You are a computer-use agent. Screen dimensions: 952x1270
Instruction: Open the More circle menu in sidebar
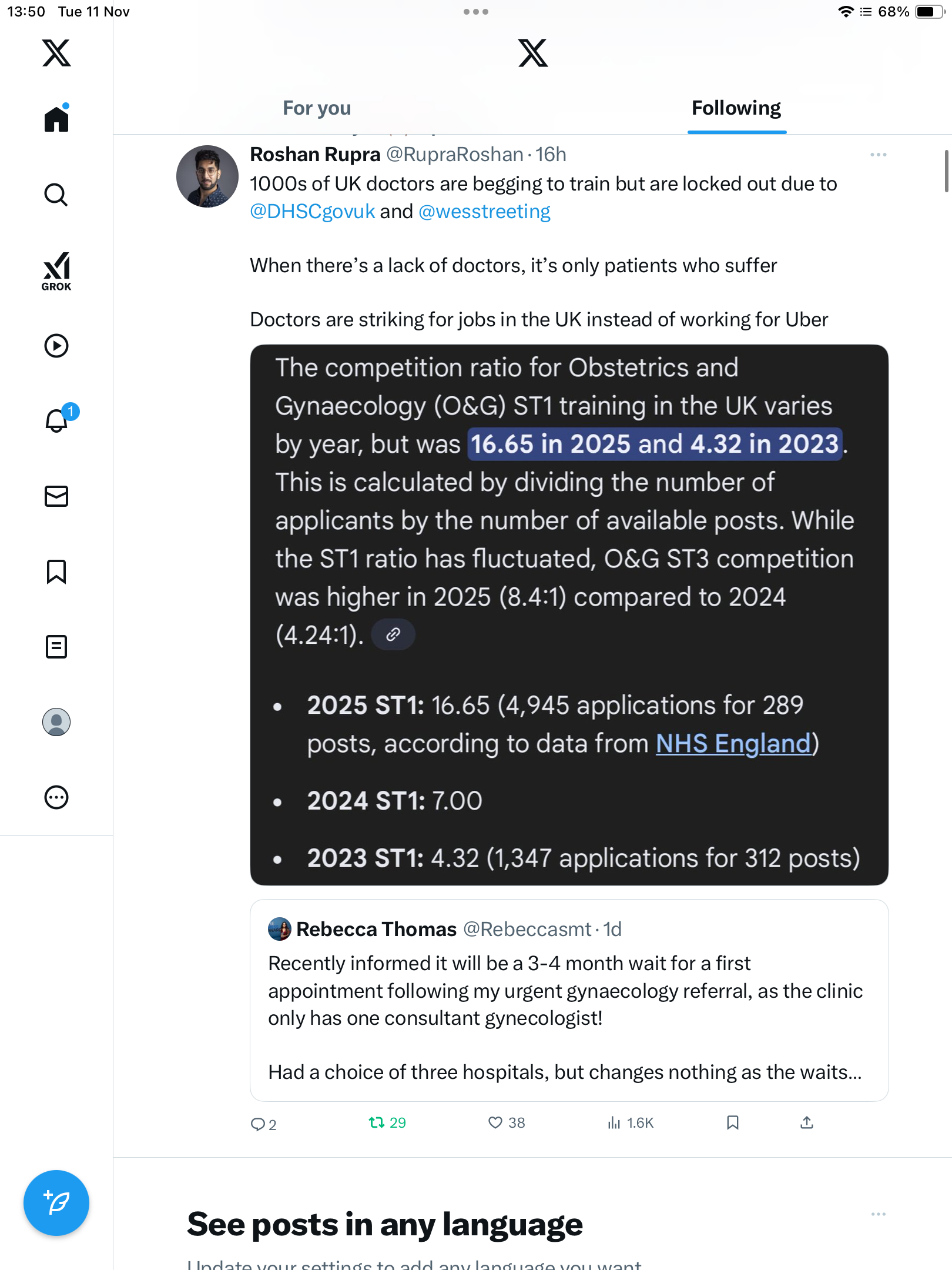coord(56,797)
